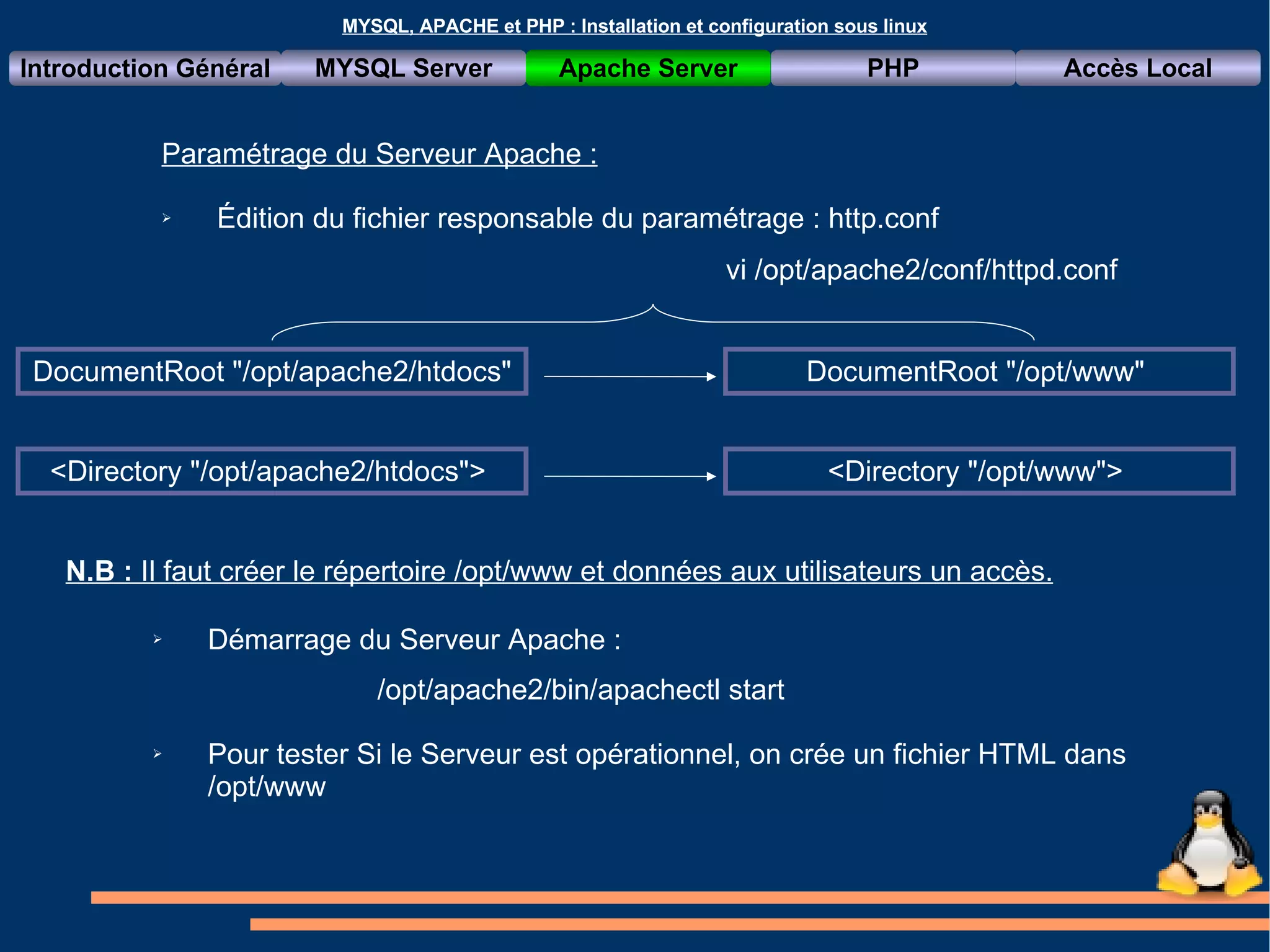
Task: Click the bullet arrow before Édition du fichier
Action: (x=166, y=218)
